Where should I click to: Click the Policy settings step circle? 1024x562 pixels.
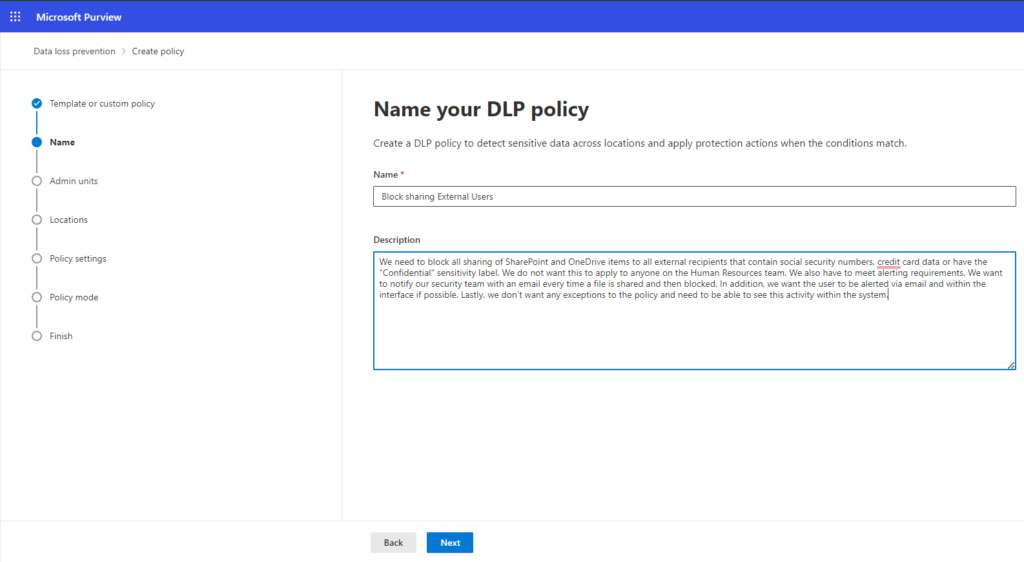(x=37, y=259)
